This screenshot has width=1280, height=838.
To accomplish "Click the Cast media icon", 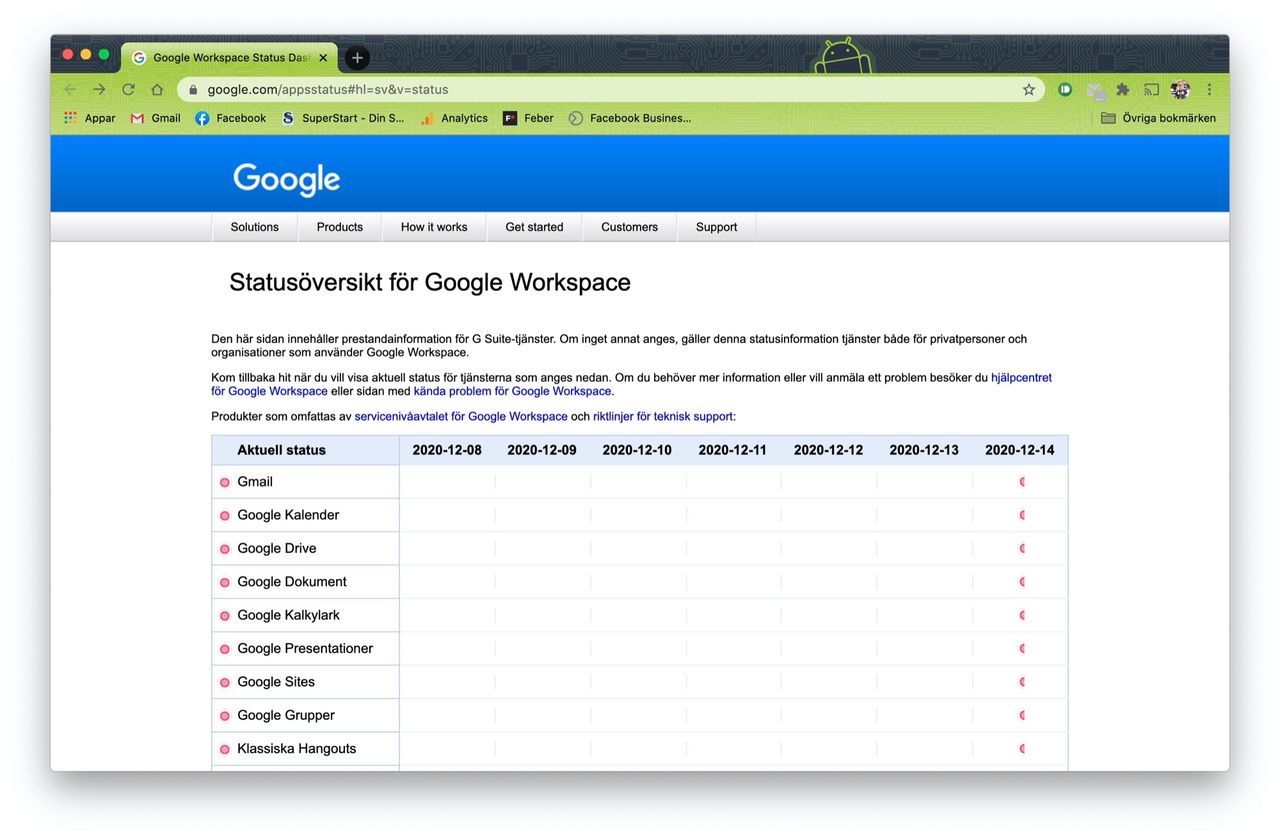I will [1151, 89].
